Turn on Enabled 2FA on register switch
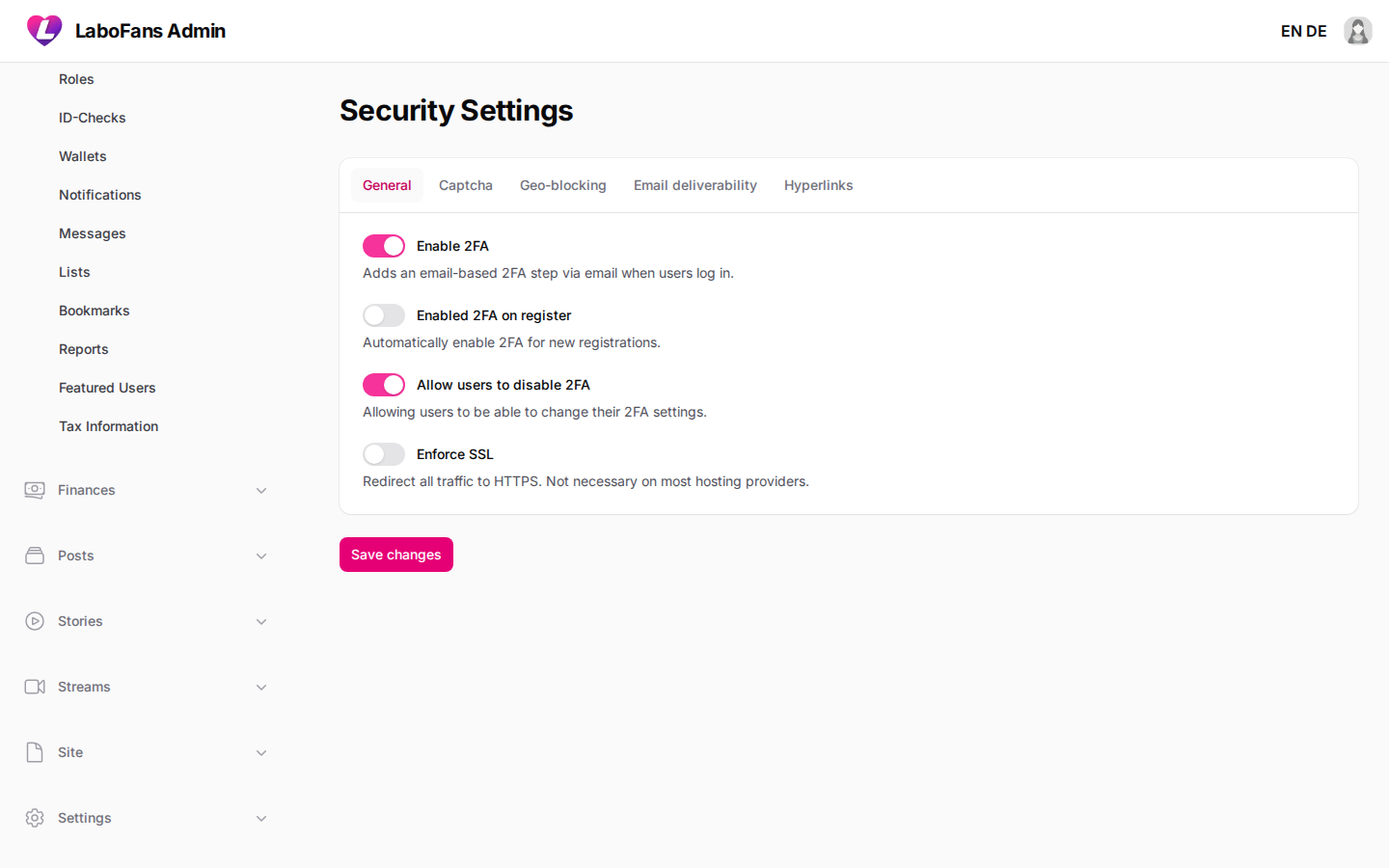The image size is (1389, 868). click(384, 315)
